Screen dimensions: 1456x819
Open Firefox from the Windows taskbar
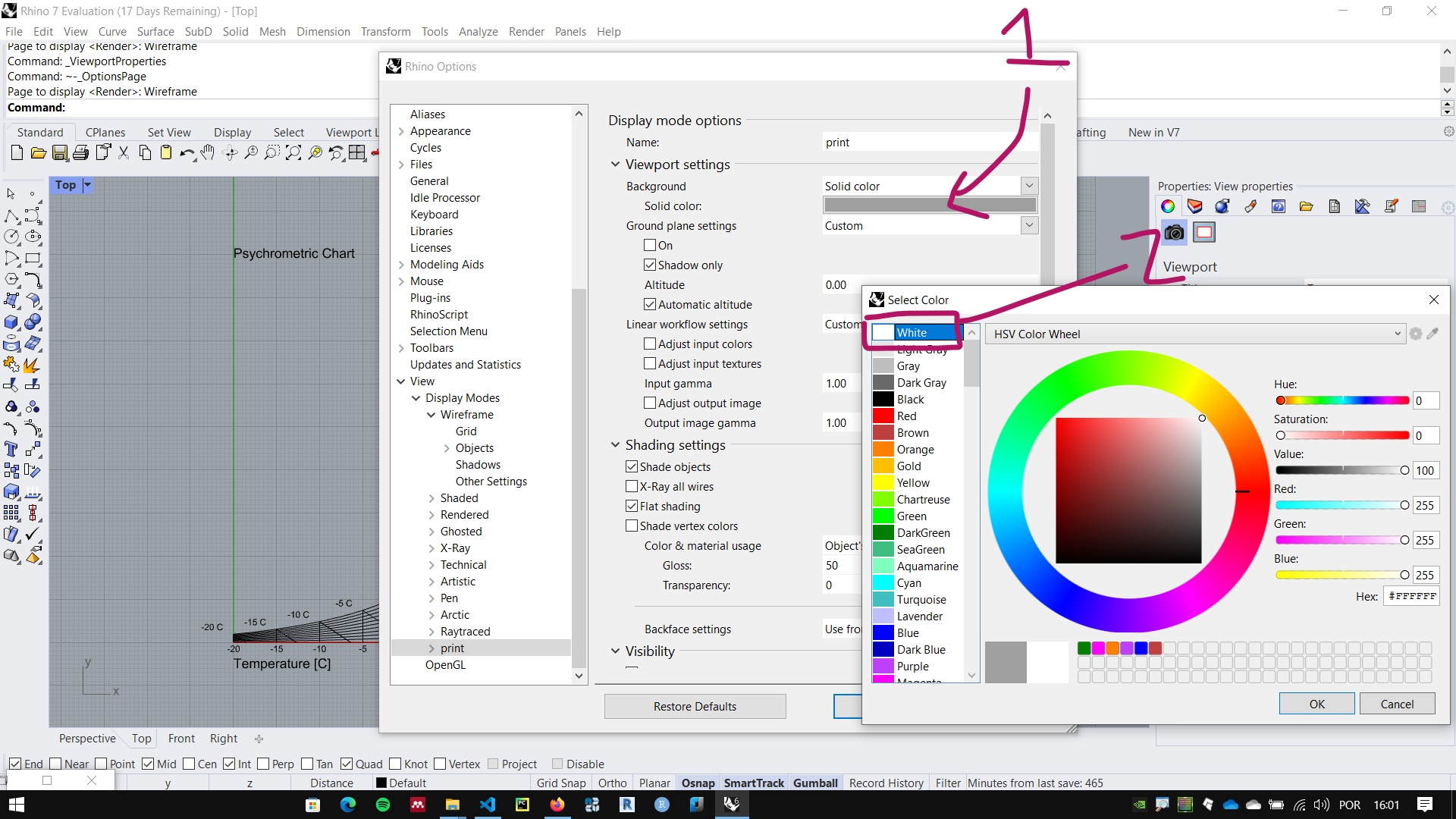click(557, 805)
